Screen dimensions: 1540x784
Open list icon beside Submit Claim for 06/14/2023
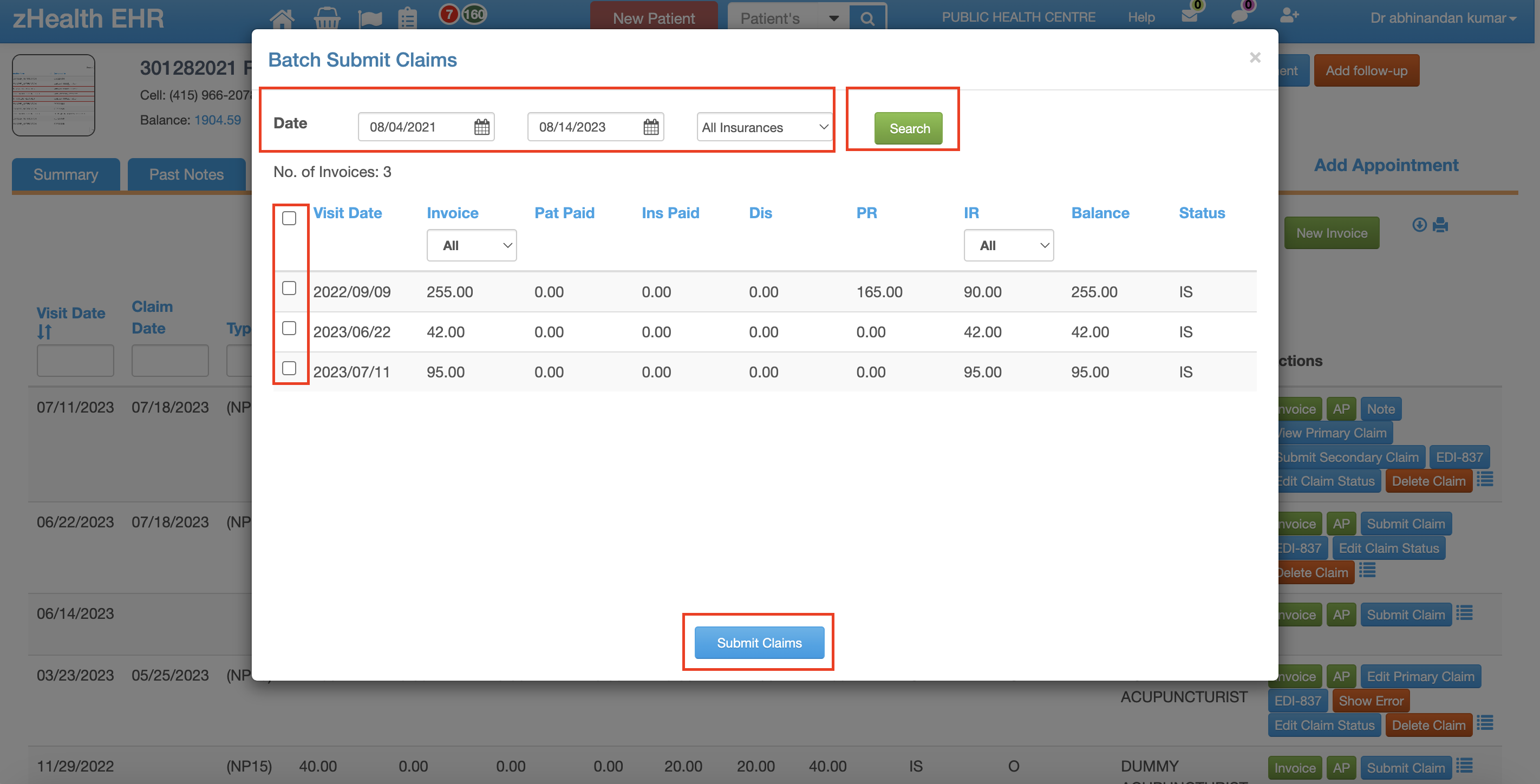click(1464, 612)
